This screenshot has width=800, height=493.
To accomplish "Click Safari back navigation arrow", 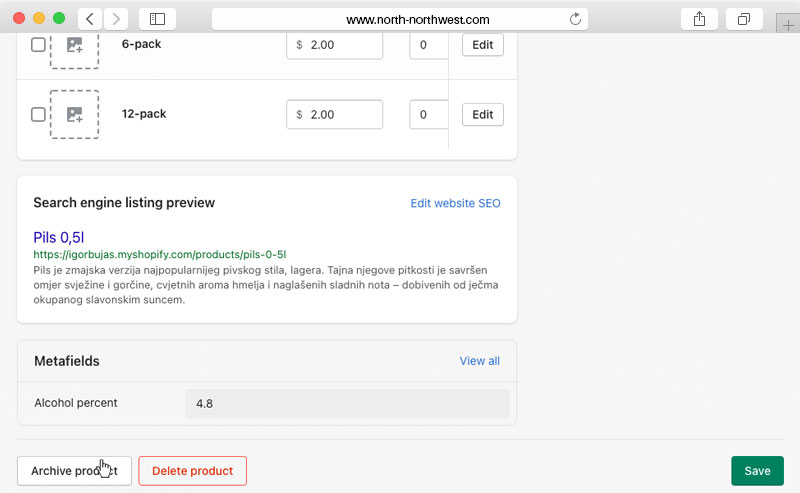I will 90,19.
